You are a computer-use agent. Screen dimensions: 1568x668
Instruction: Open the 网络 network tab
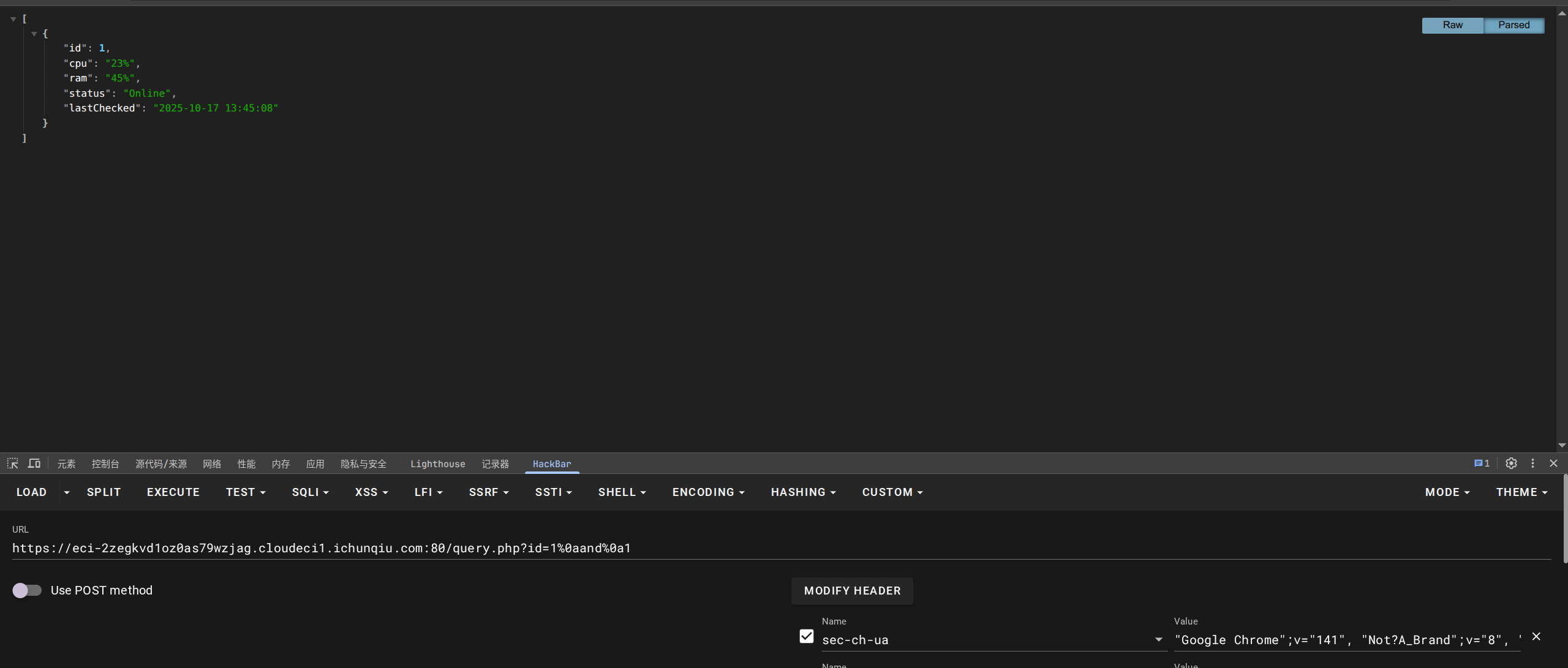coord(212,464)
